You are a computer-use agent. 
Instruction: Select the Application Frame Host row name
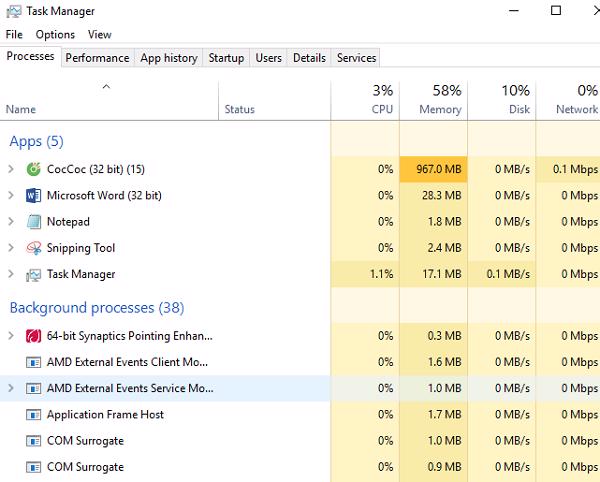(105, 415)
